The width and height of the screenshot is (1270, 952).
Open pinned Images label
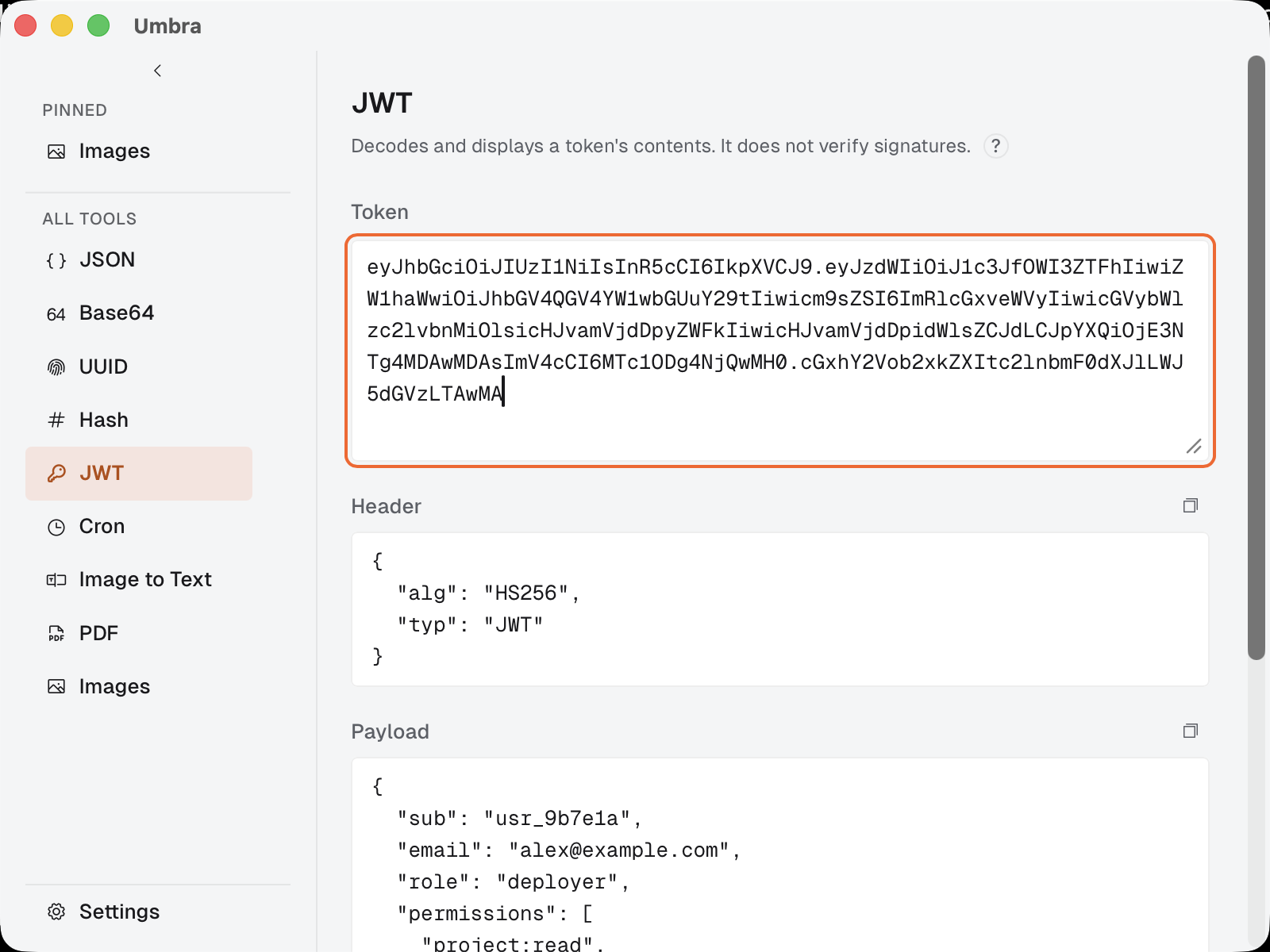pyautogui.click(x=114, y=152)
